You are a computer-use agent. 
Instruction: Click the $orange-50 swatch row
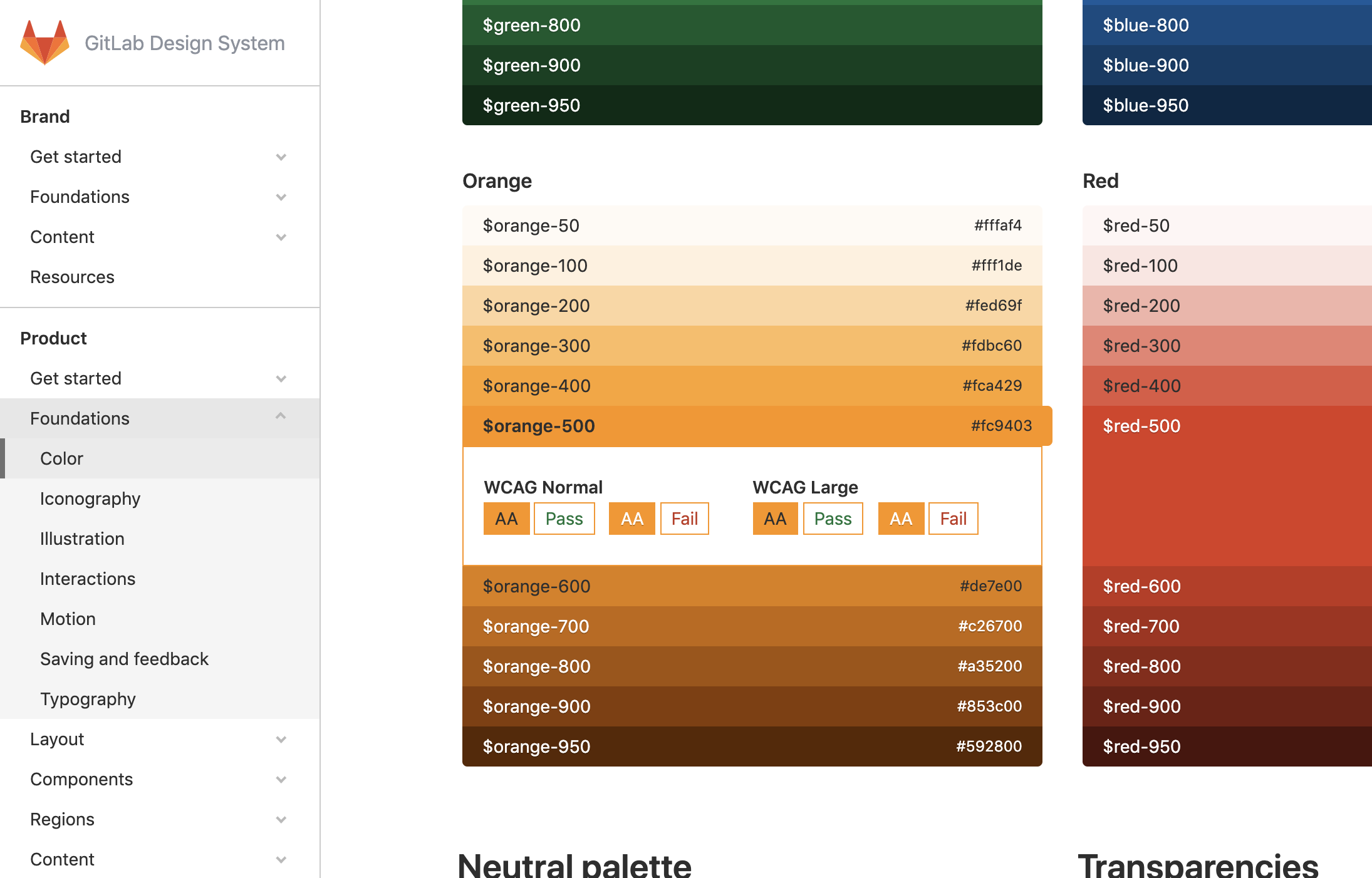click(x=752, y=225)
